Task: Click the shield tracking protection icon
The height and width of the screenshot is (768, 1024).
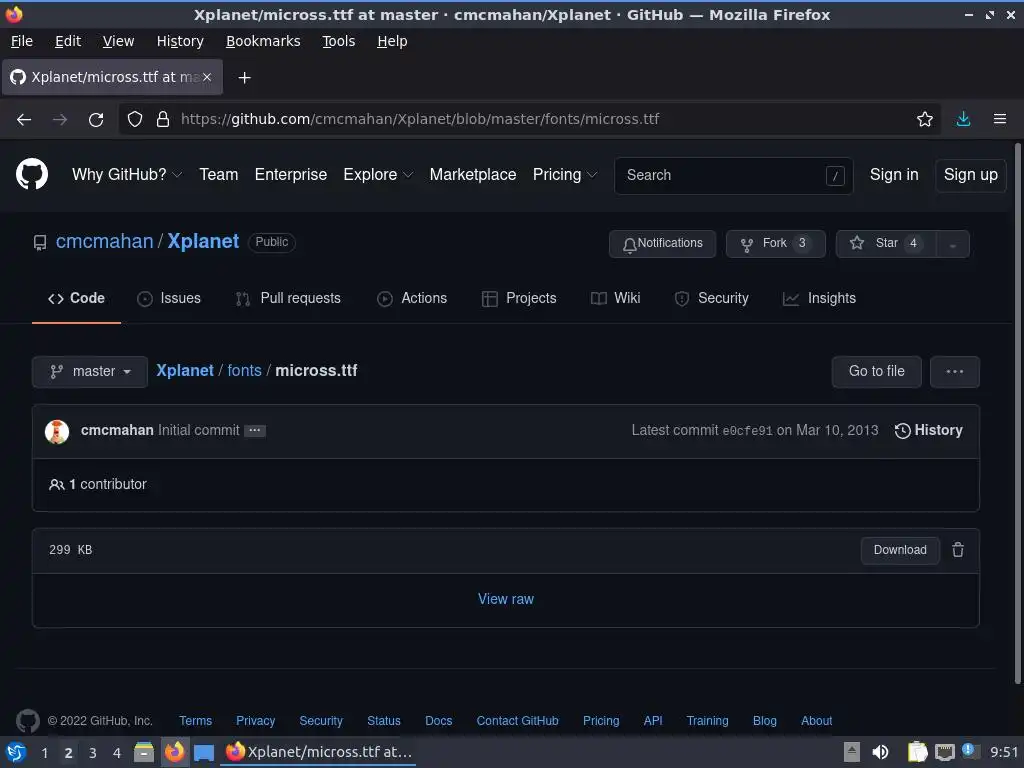Action: click(x=135, y=120)
